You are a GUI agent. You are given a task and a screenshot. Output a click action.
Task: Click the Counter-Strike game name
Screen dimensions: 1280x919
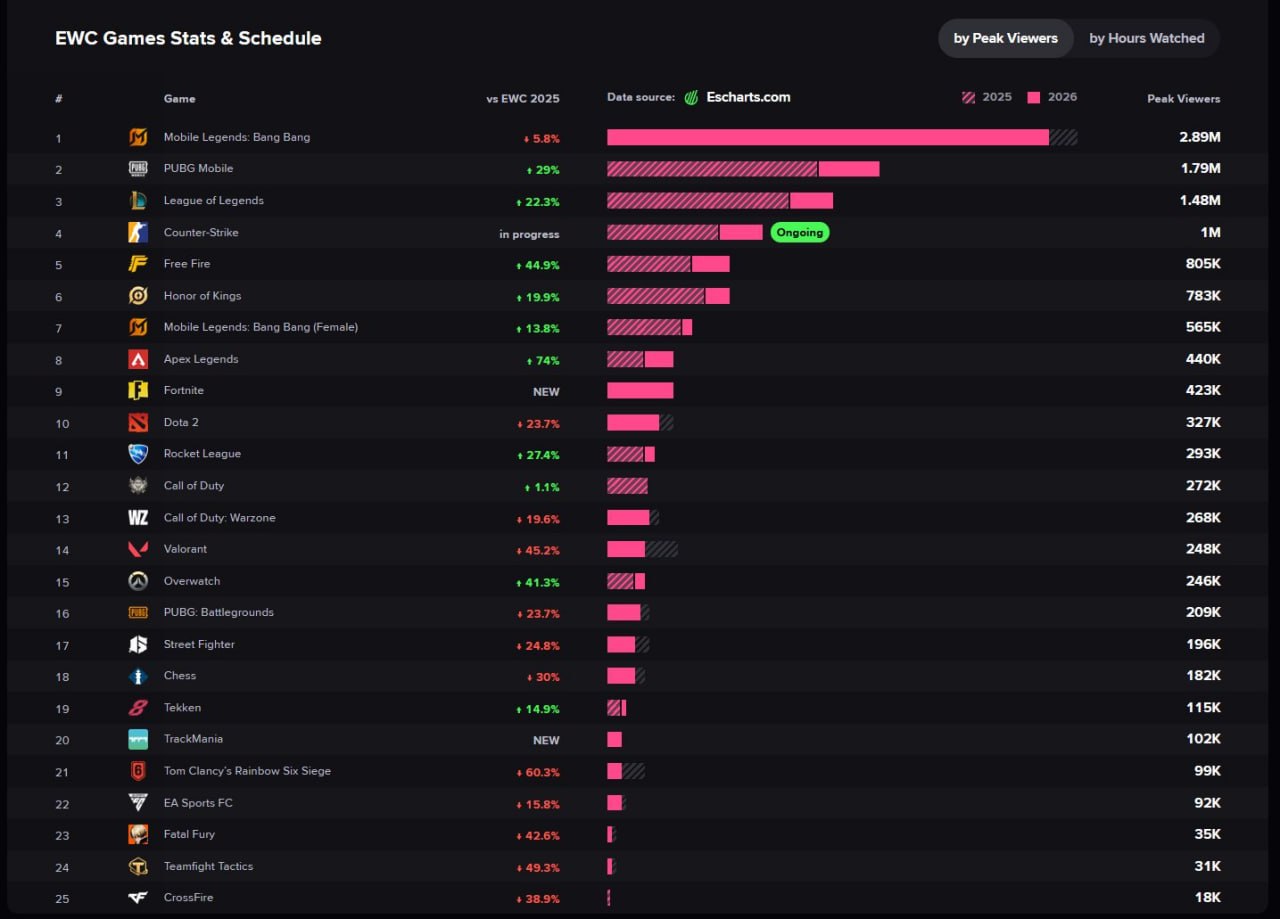[201, 232]
